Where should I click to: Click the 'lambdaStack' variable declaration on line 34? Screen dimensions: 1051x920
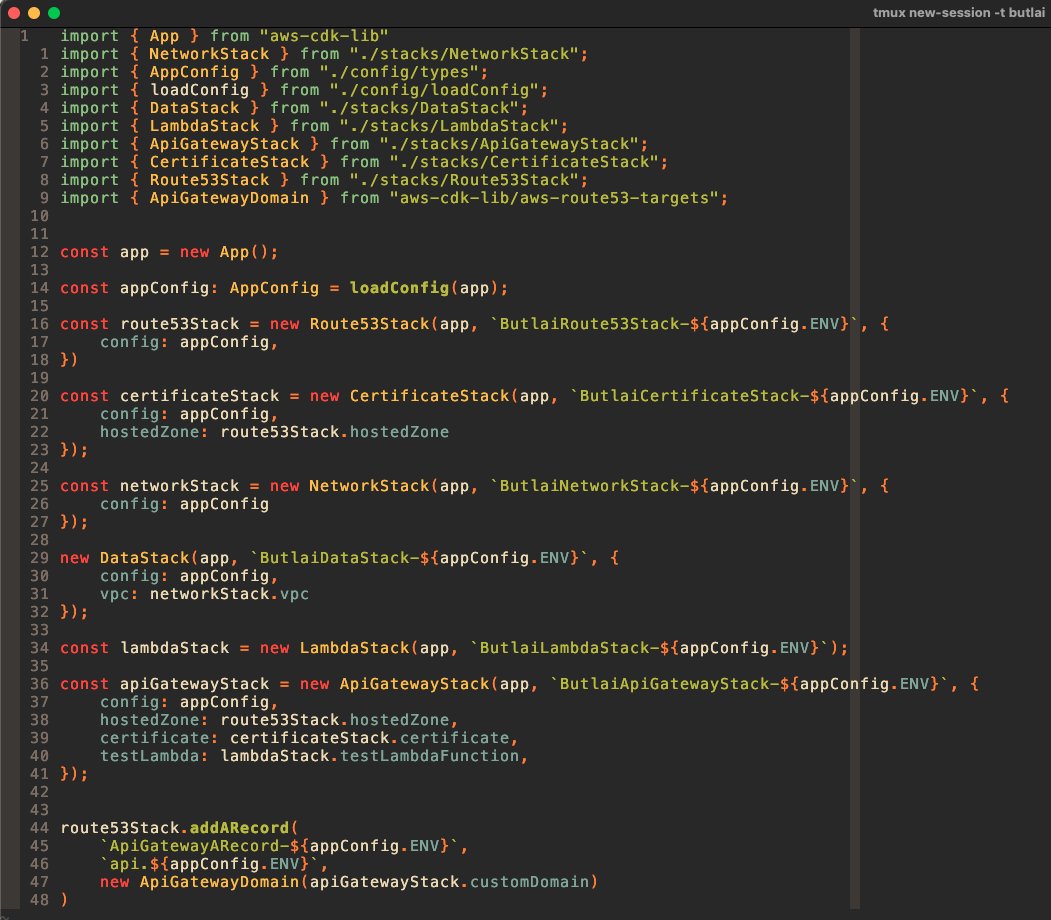point(174,649)
